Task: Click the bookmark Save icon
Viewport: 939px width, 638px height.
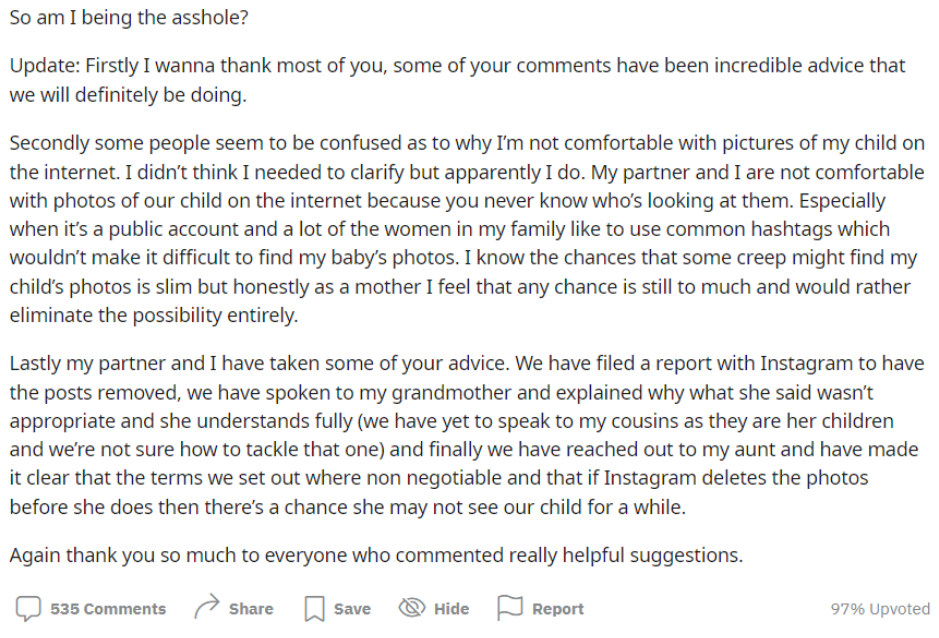Action: point(314,609)
